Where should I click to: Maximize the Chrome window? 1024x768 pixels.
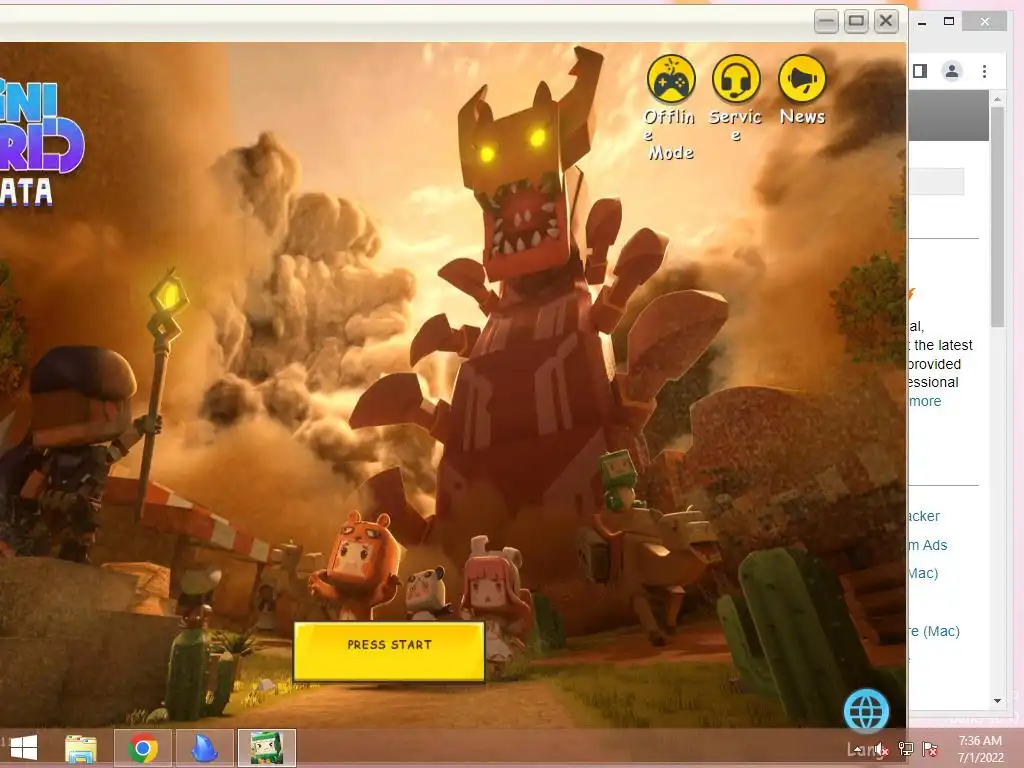pyautogui.click(x=949, y=22)
